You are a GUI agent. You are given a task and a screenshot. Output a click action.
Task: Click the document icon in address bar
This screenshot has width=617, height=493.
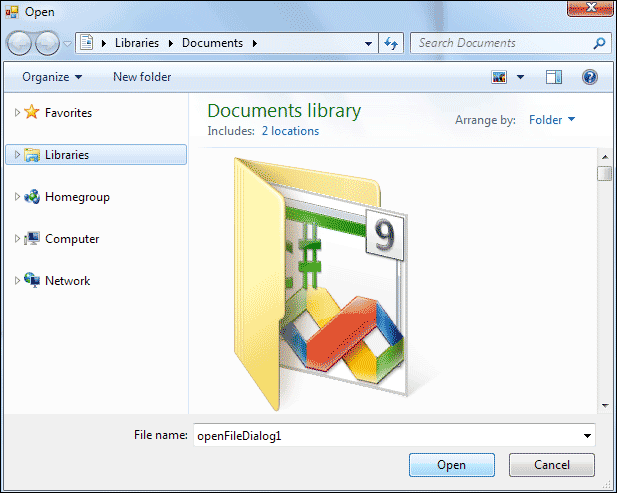(x=87, y=42)
